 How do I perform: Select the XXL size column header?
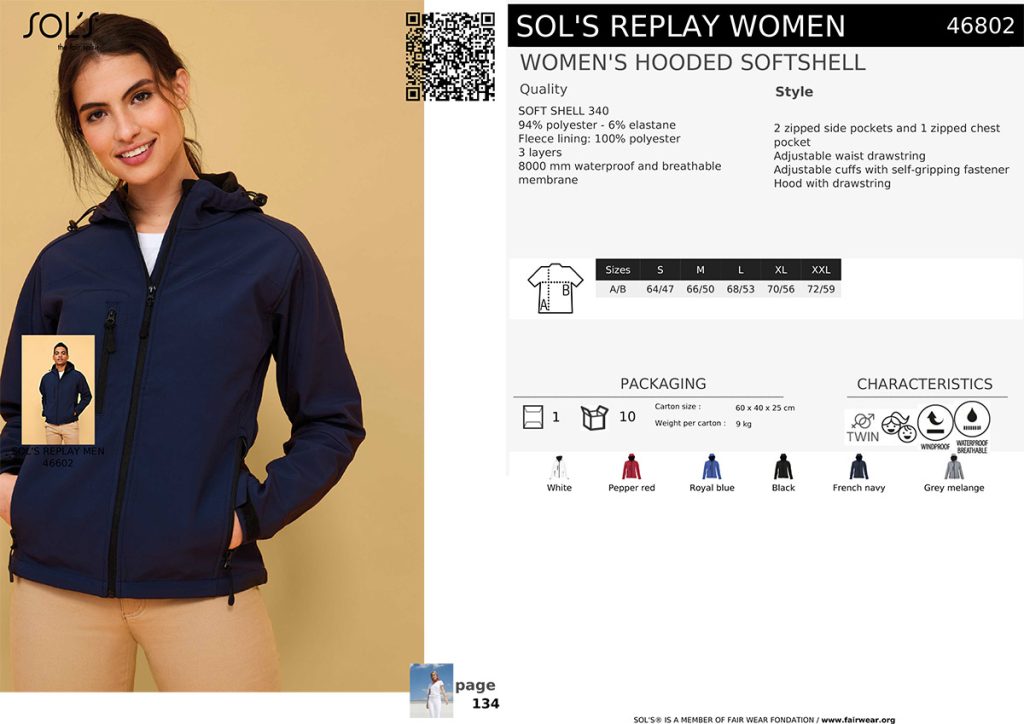(x=821, y=270)
